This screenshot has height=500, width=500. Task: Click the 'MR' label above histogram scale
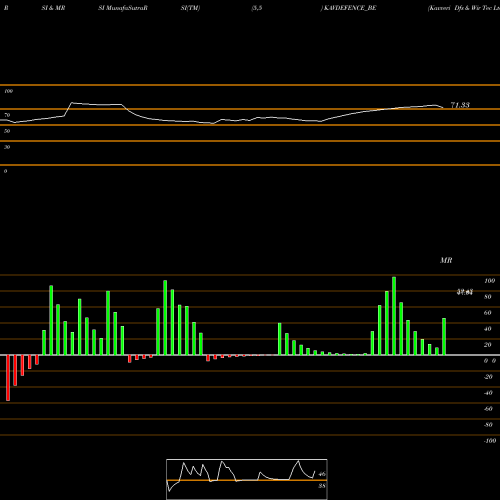pyautogui.click(x=446, y=260)
